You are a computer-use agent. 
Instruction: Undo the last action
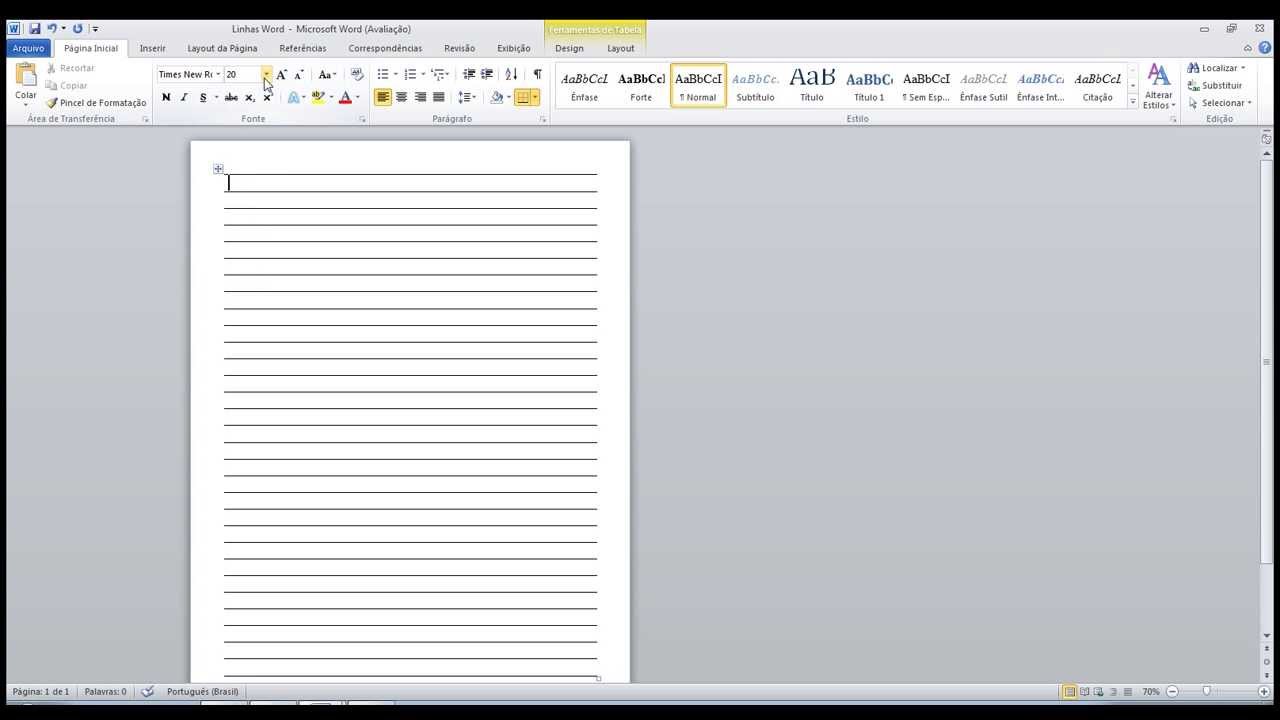(52, 29)
